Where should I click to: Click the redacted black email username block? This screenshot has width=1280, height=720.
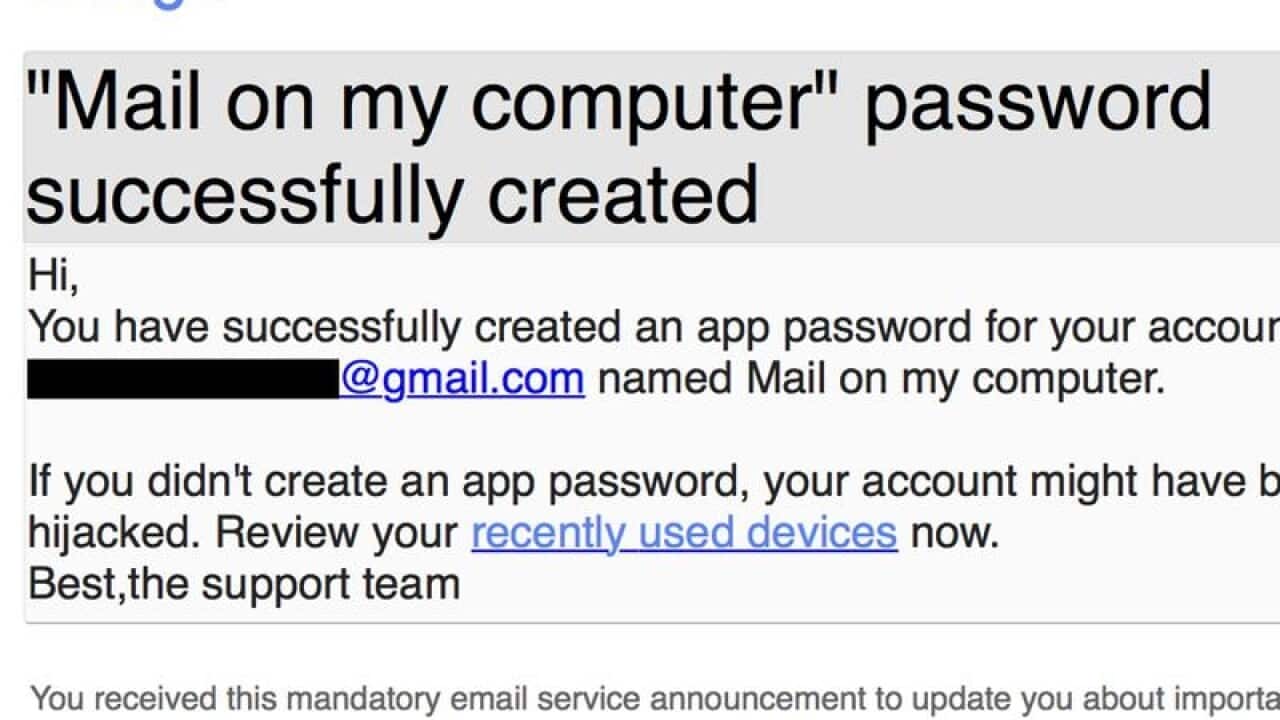183,379
